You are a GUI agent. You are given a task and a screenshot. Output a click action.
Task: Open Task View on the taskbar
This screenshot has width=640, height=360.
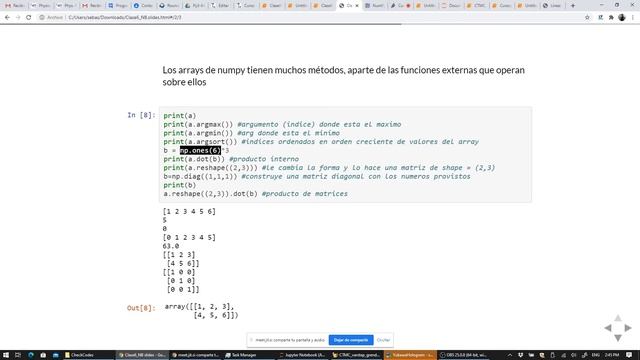point(18,355)
